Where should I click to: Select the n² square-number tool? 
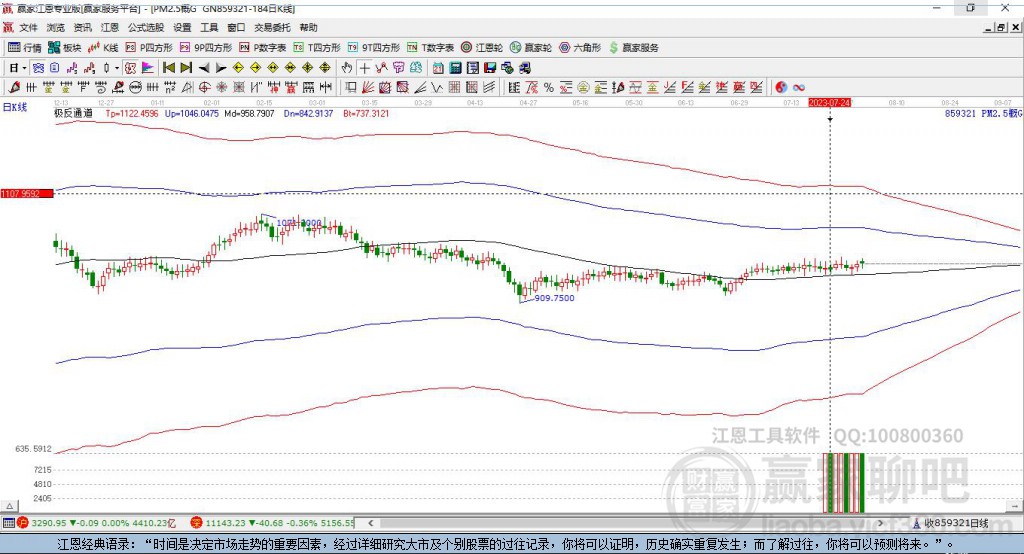coord(170,87)
